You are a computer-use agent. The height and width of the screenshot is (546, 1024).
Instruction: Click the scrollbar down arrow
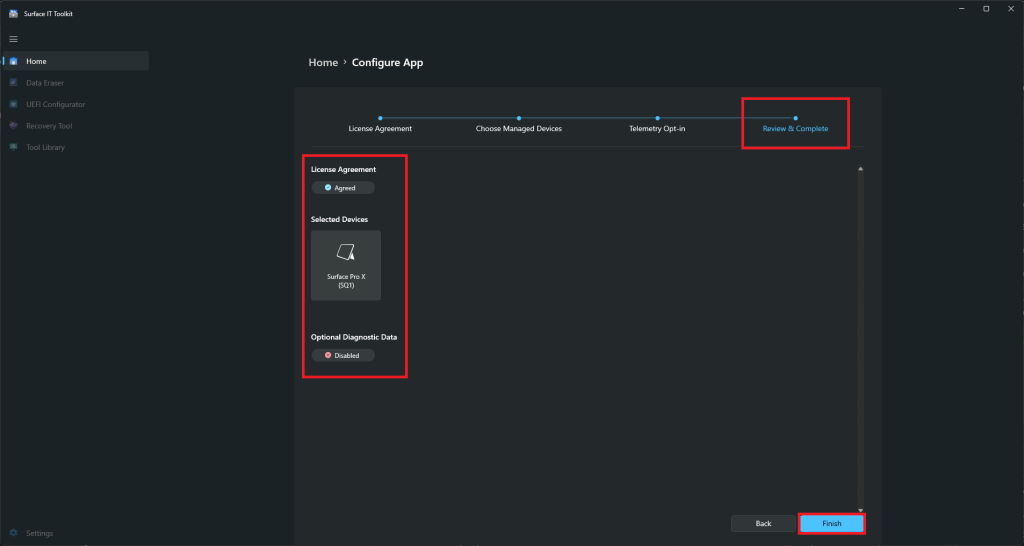[860, 510]
